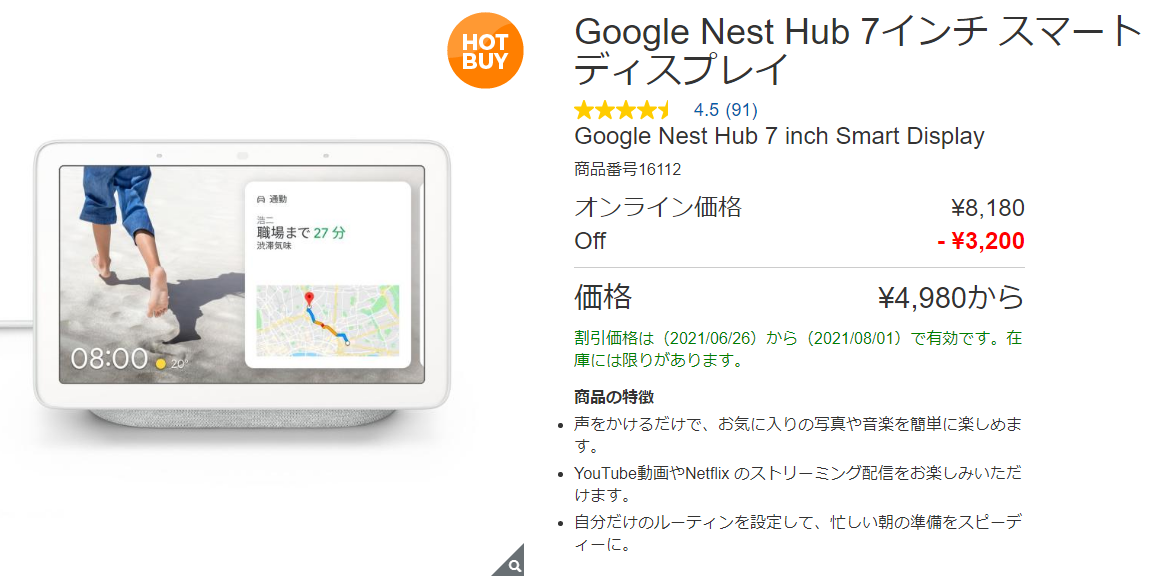
Task: Click the first bullet about photos and music
Action: (x=797, y=434)
